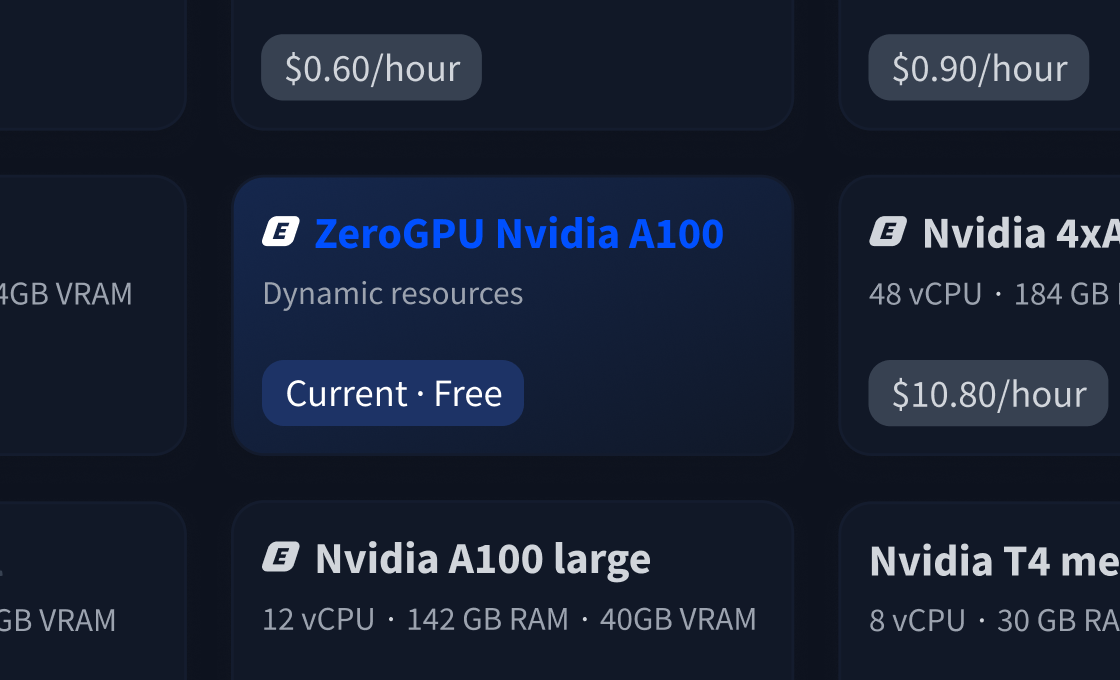The height and width of the screenshot is (680, 1120).
Task: Select the Nvidia A100 large hardware card
Action: tap(512, 590)
